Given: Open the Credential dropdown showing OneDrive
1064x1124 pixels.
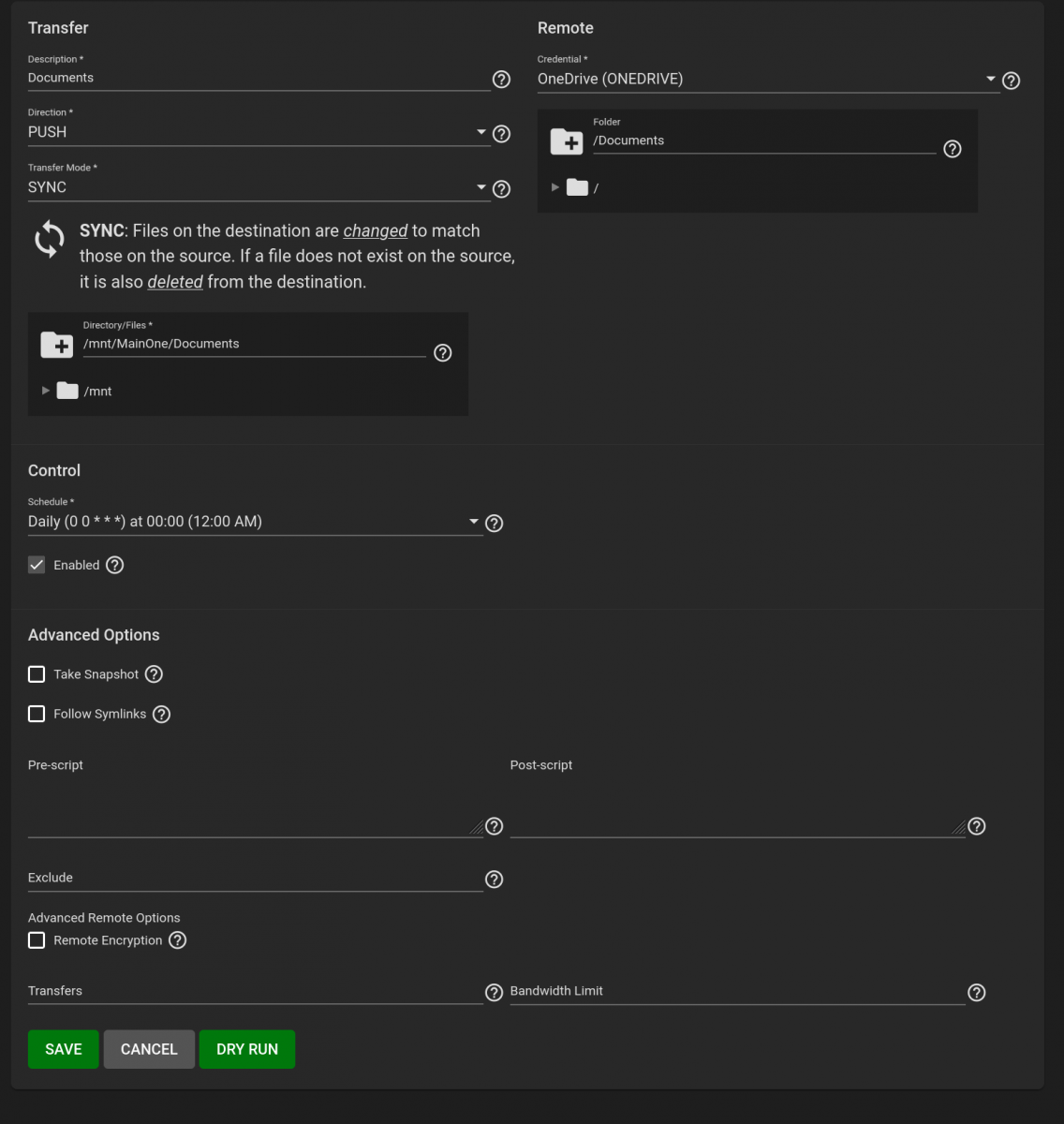Looking at the screenshot, I should (763, 80).
